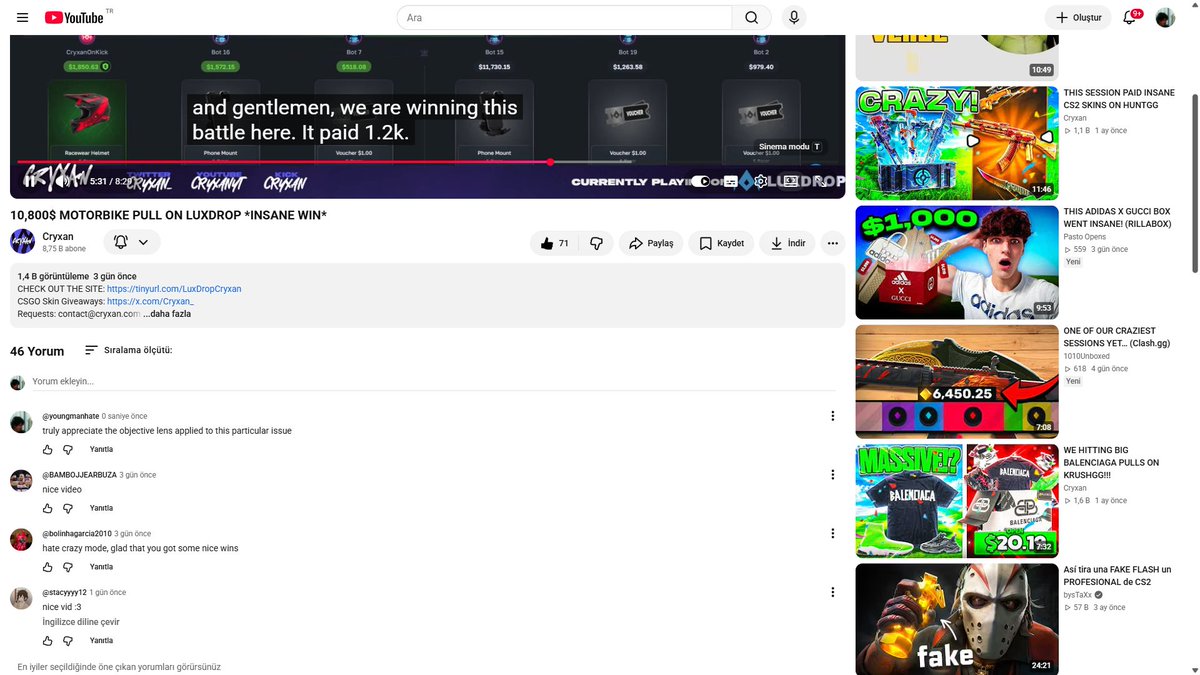Image resolution: width=1200 pixels, height=675 pixels.
Task: Focus the 'Ara' search field
Action: pos(565,17)
